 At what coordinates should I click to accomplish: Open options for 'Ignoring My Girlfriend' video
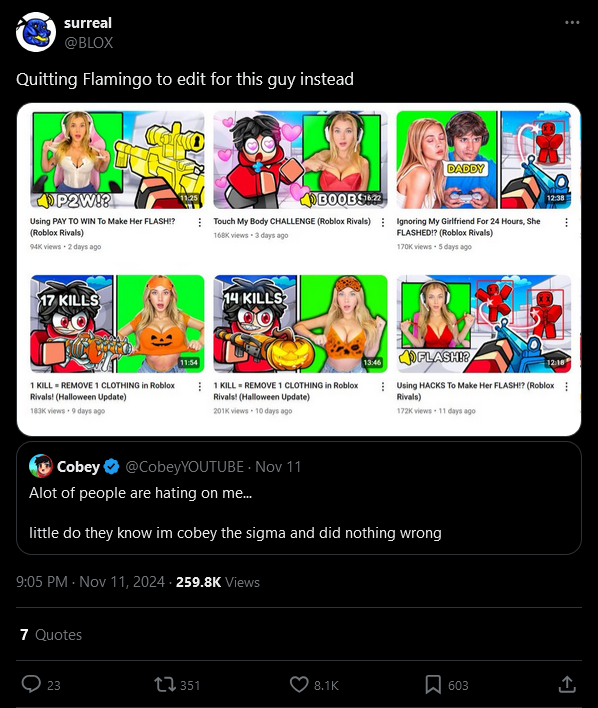click(x=566, y=222)
